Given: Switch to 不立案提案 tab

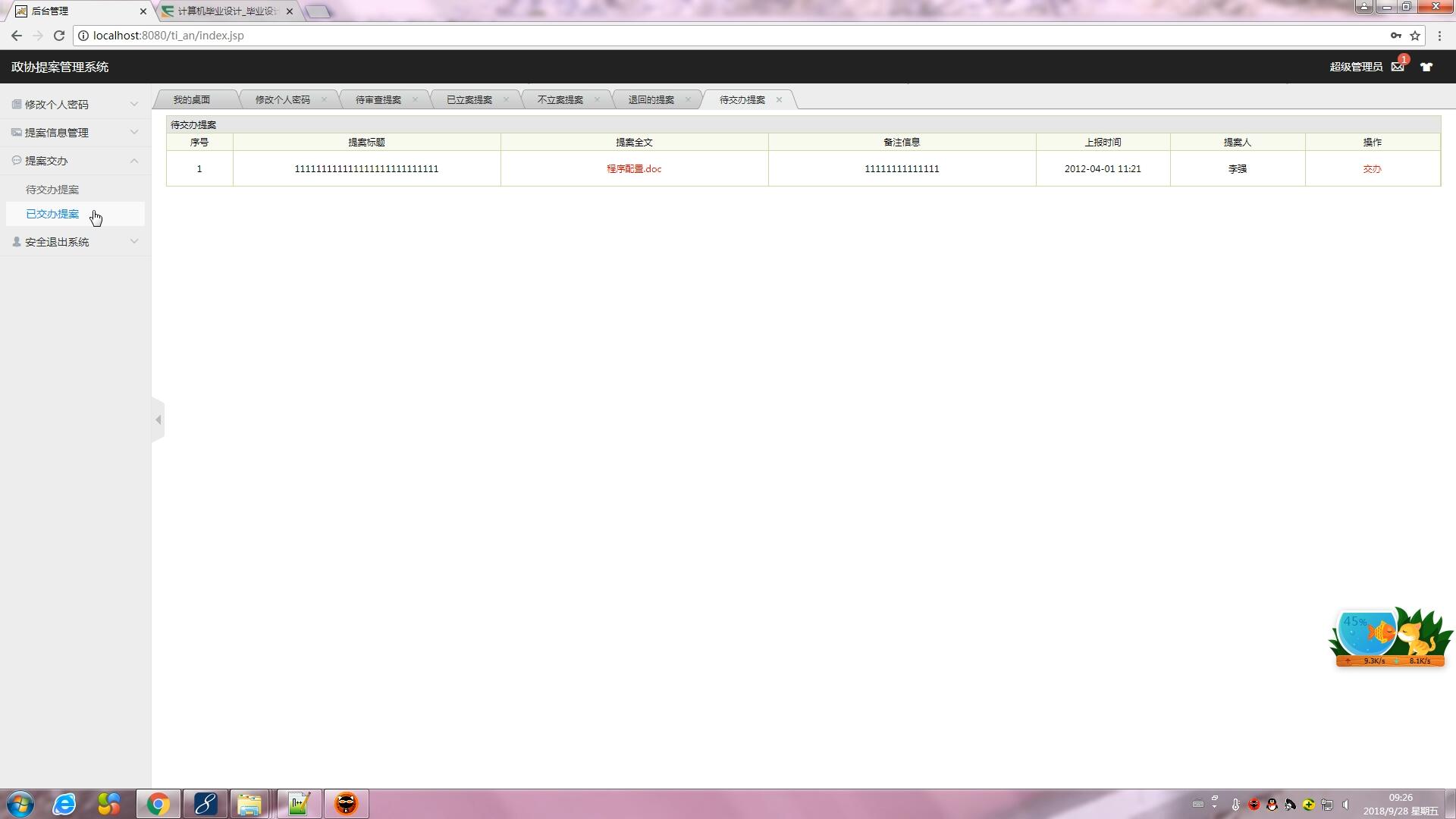Looking at the screenshot, I should click(x=560, y=99).
